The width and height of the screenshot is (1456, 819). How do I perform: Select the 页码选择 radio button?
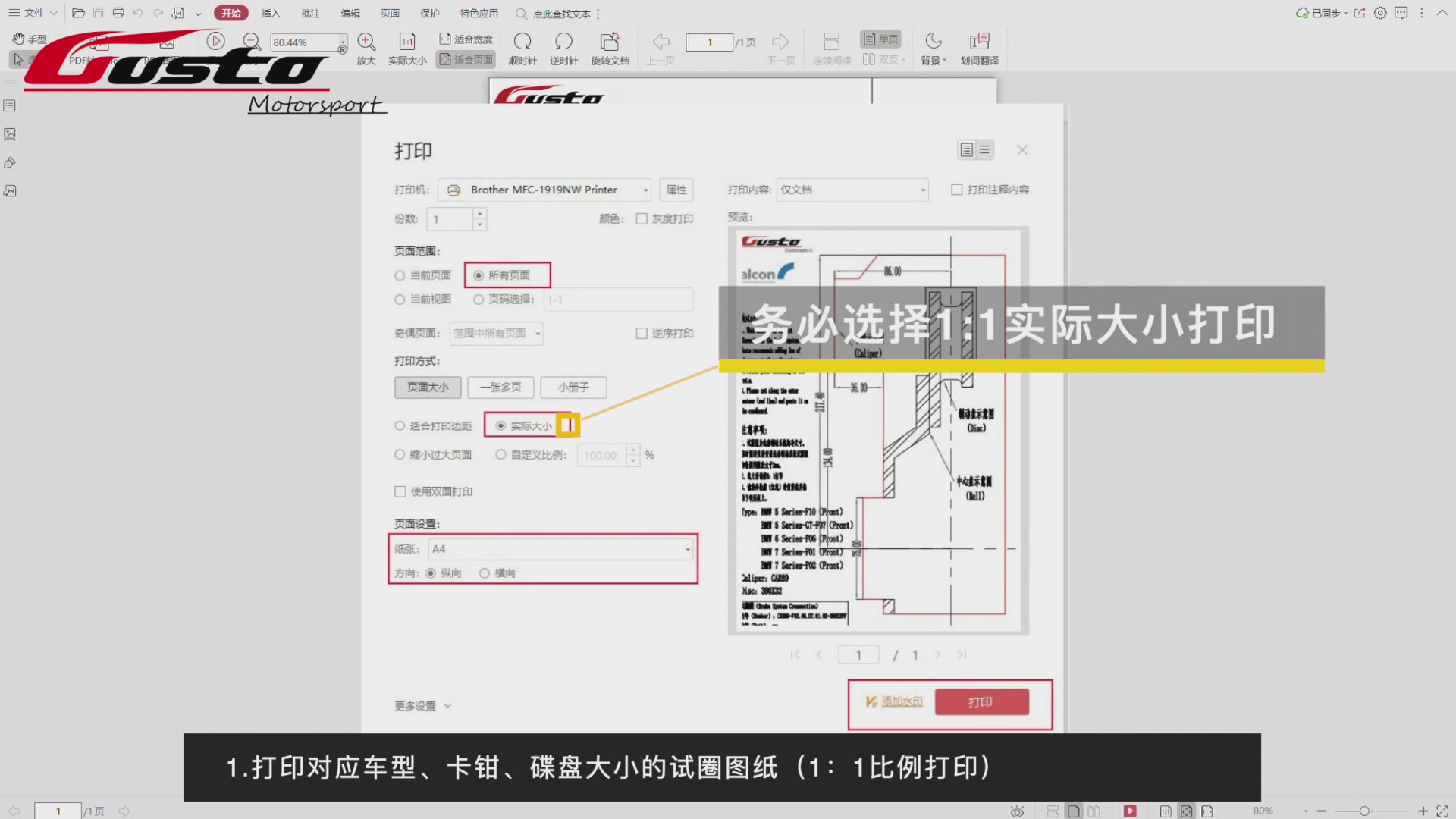click(479, 300)
